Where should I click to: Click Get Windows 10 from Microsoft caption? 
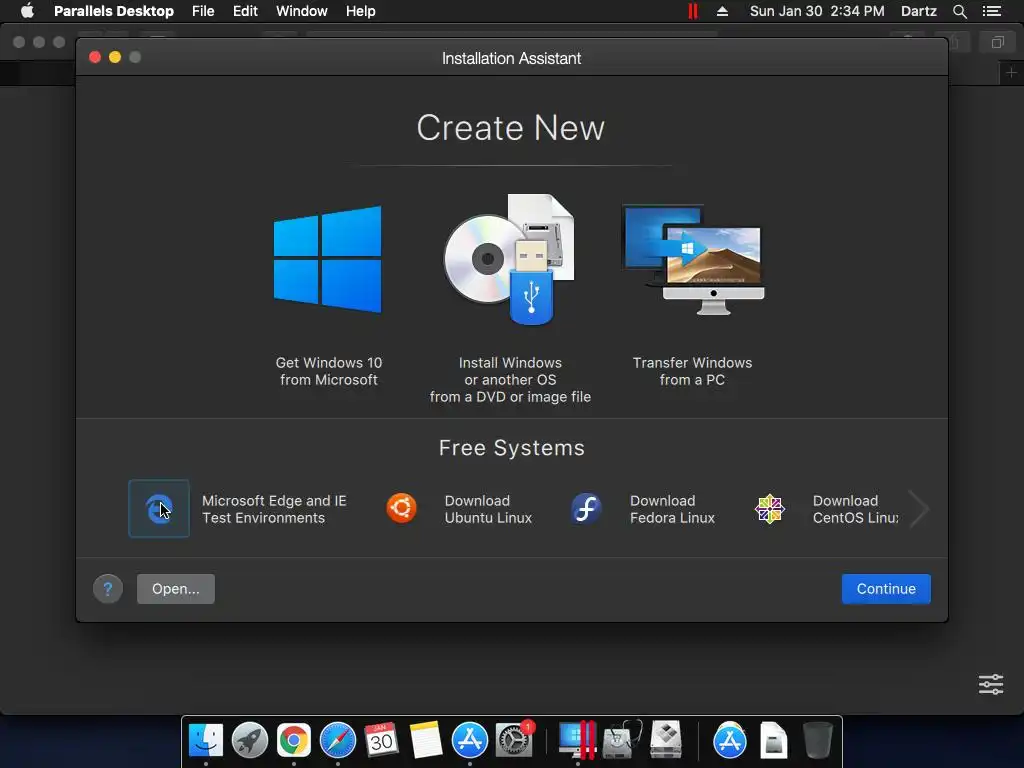328,371
